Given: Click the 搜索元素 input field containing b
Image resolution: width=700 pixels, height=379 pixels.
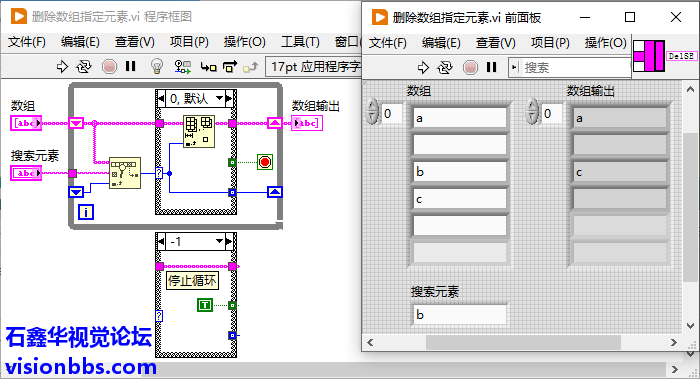Looking at the screenshot, I should click(x=460, y=315).
